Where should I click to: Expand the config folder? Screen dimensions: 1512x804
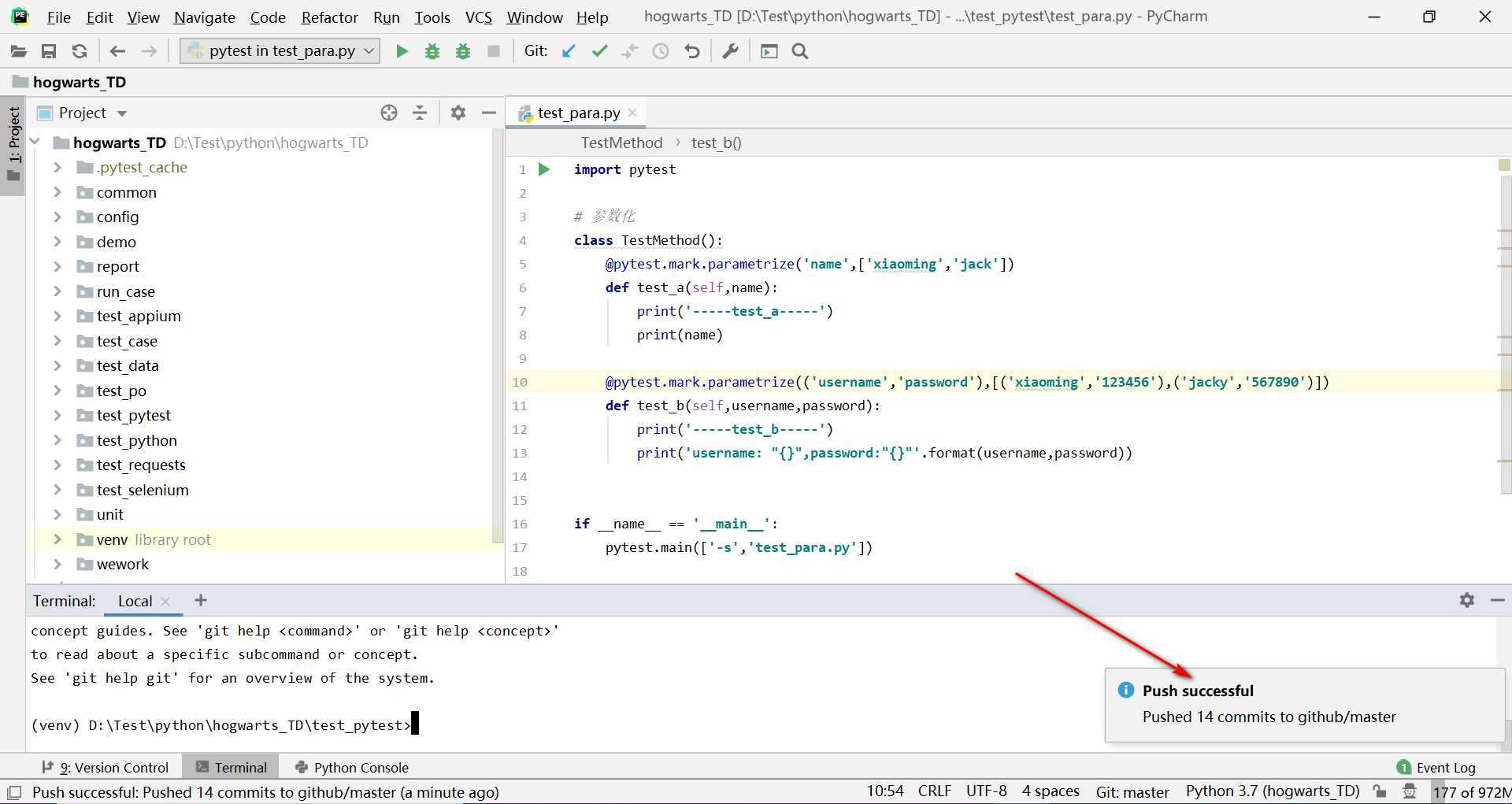tap(57, 217)
